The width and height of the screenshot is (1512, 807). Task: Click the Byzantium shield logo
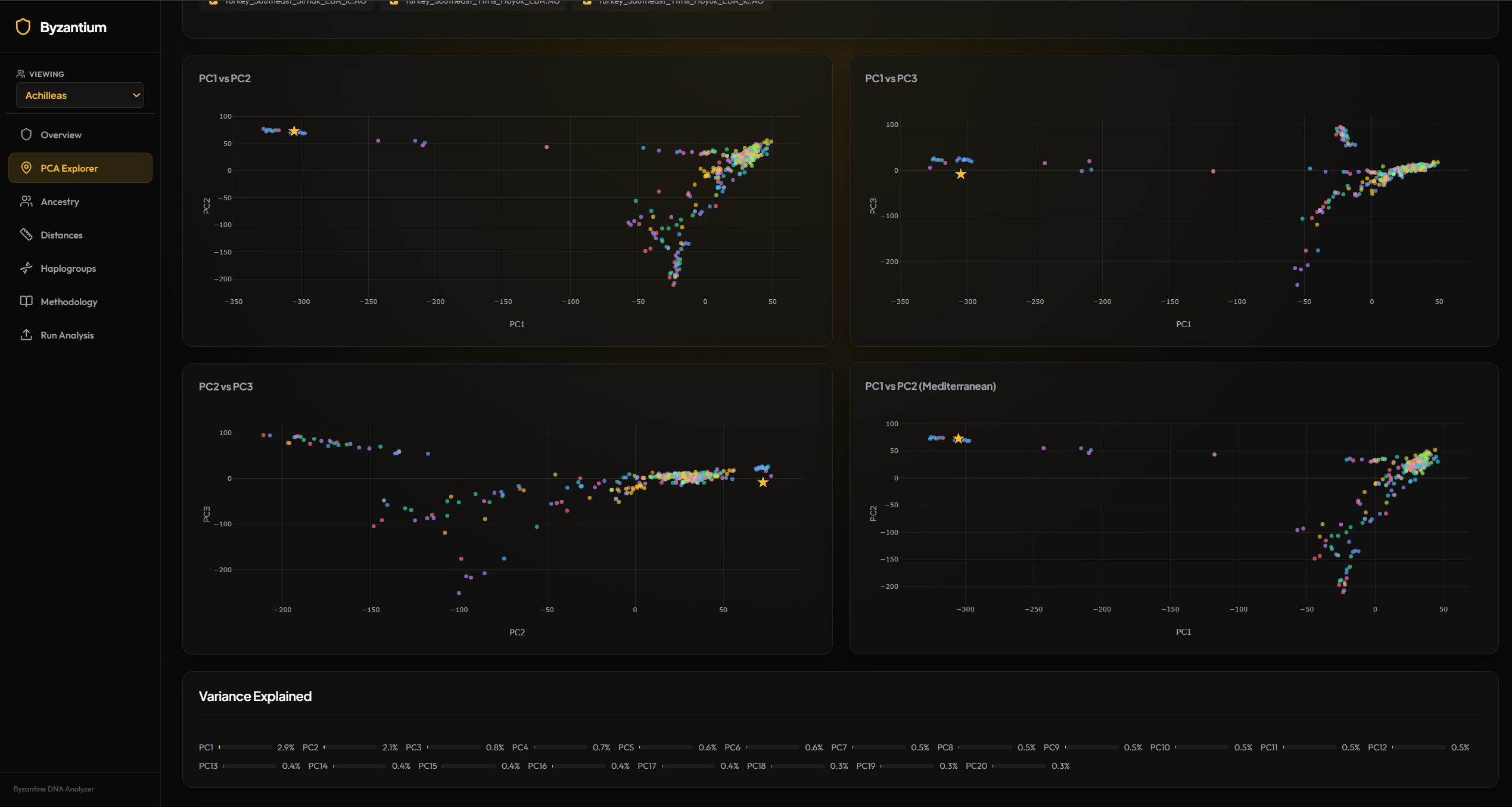(x=22, y=26)
